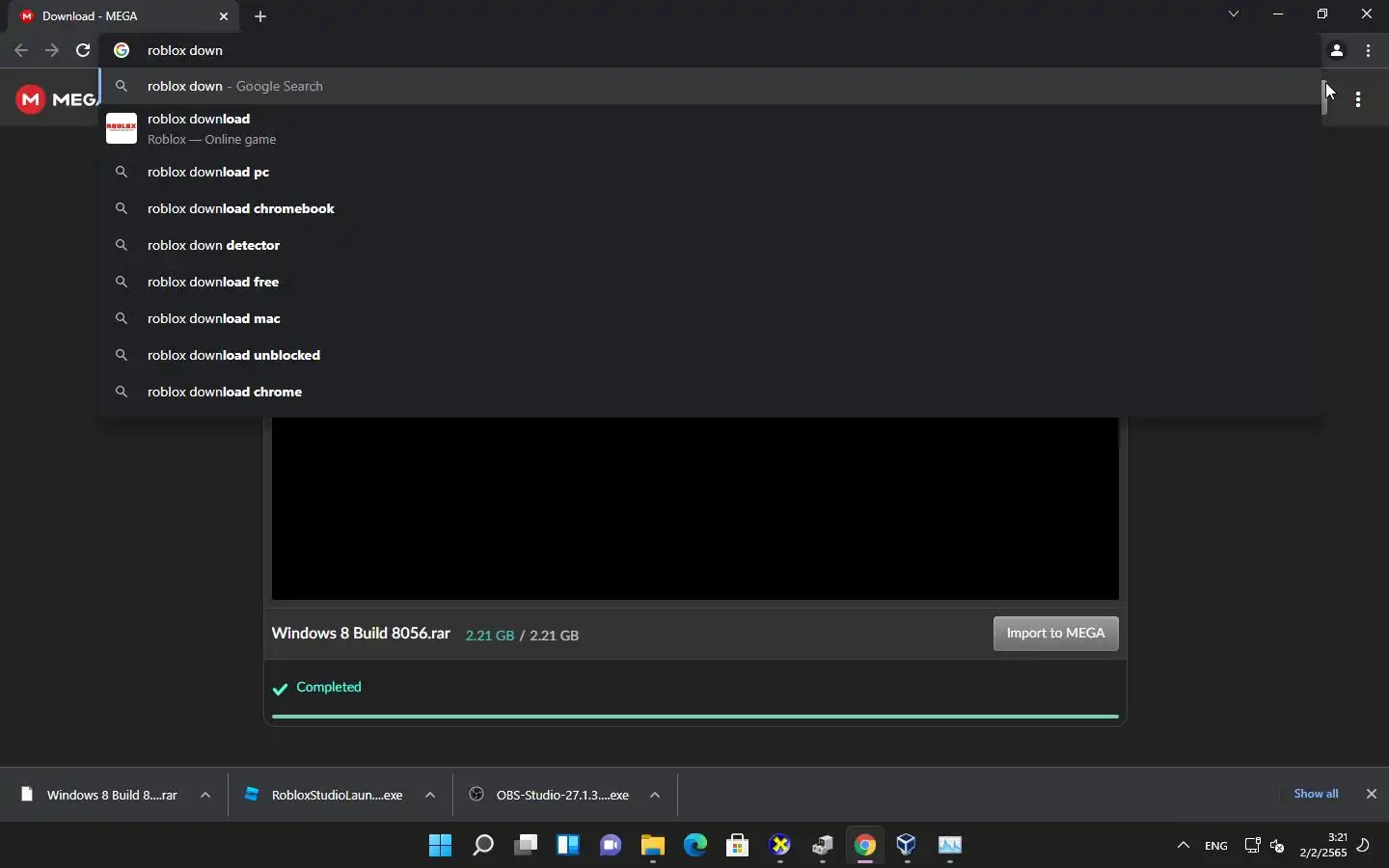
Task: Open the MEGA page three-dot menu
Action: coord(1359,99)
